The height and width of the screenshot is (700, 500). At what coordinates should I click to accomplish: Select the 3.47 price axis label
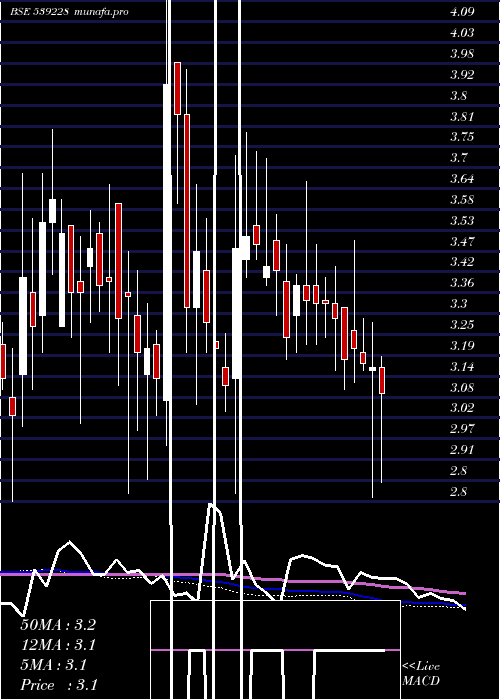point(462,242)
